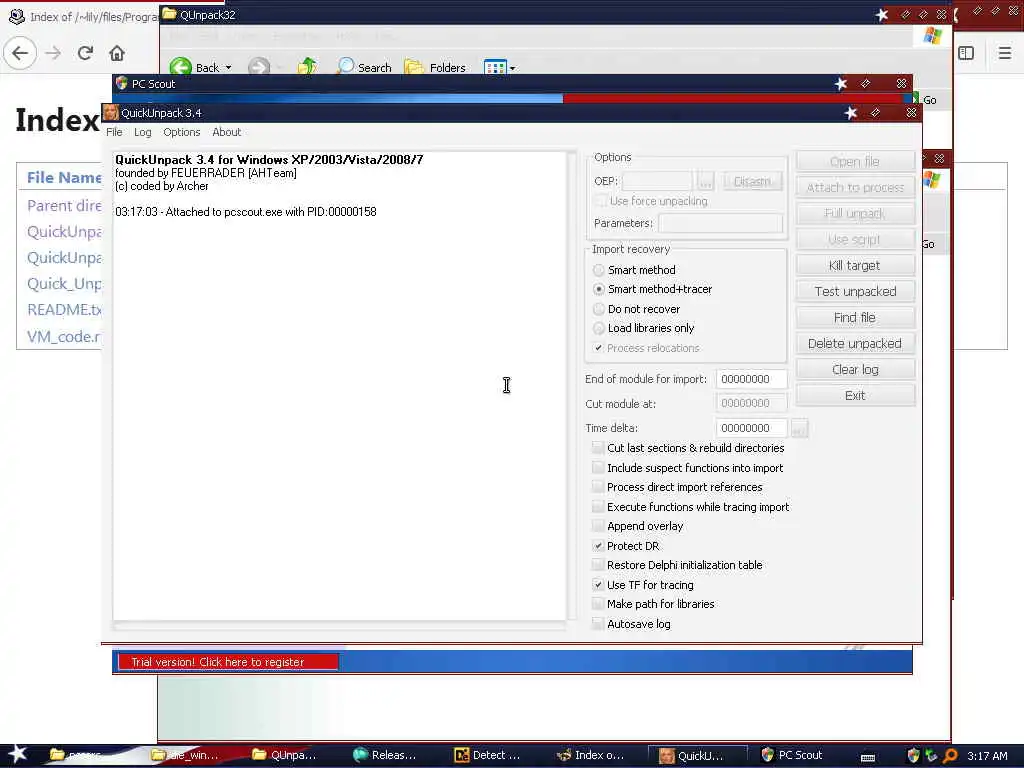The image size is (1024, 768).
Task: Click README.txt link in browser index
Action: 64,310
